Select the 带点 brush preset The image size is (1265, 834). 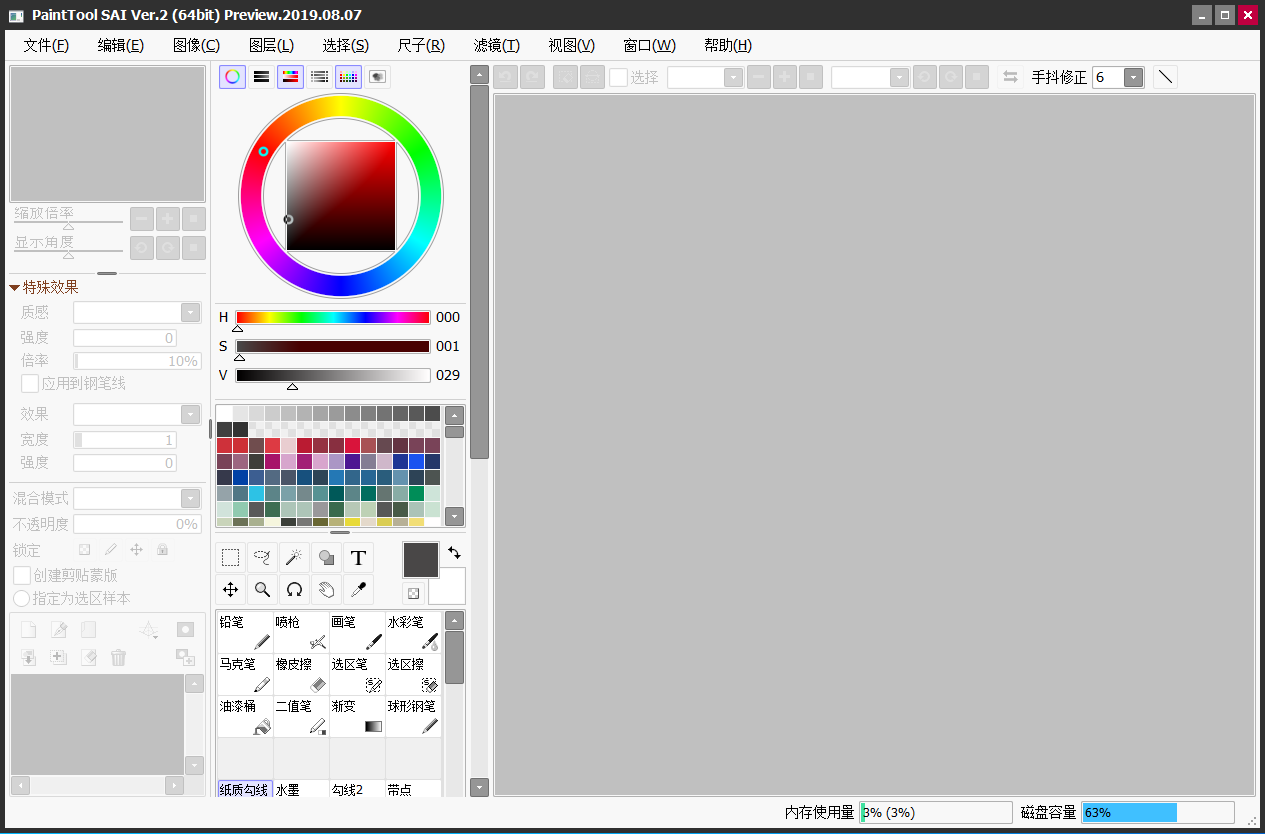pos(413,789)
